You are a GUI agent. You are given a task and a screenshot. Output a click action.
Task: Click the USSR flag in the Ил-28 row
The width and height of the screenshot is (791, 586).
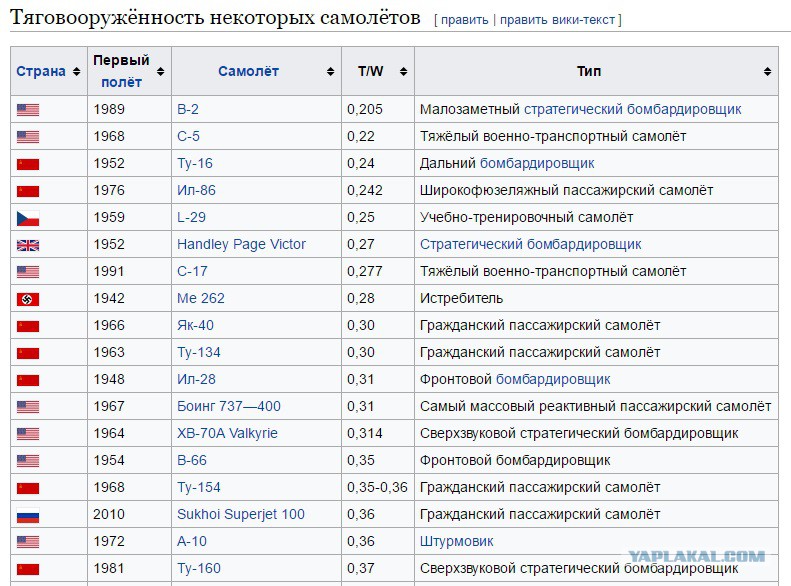[28, 380]
